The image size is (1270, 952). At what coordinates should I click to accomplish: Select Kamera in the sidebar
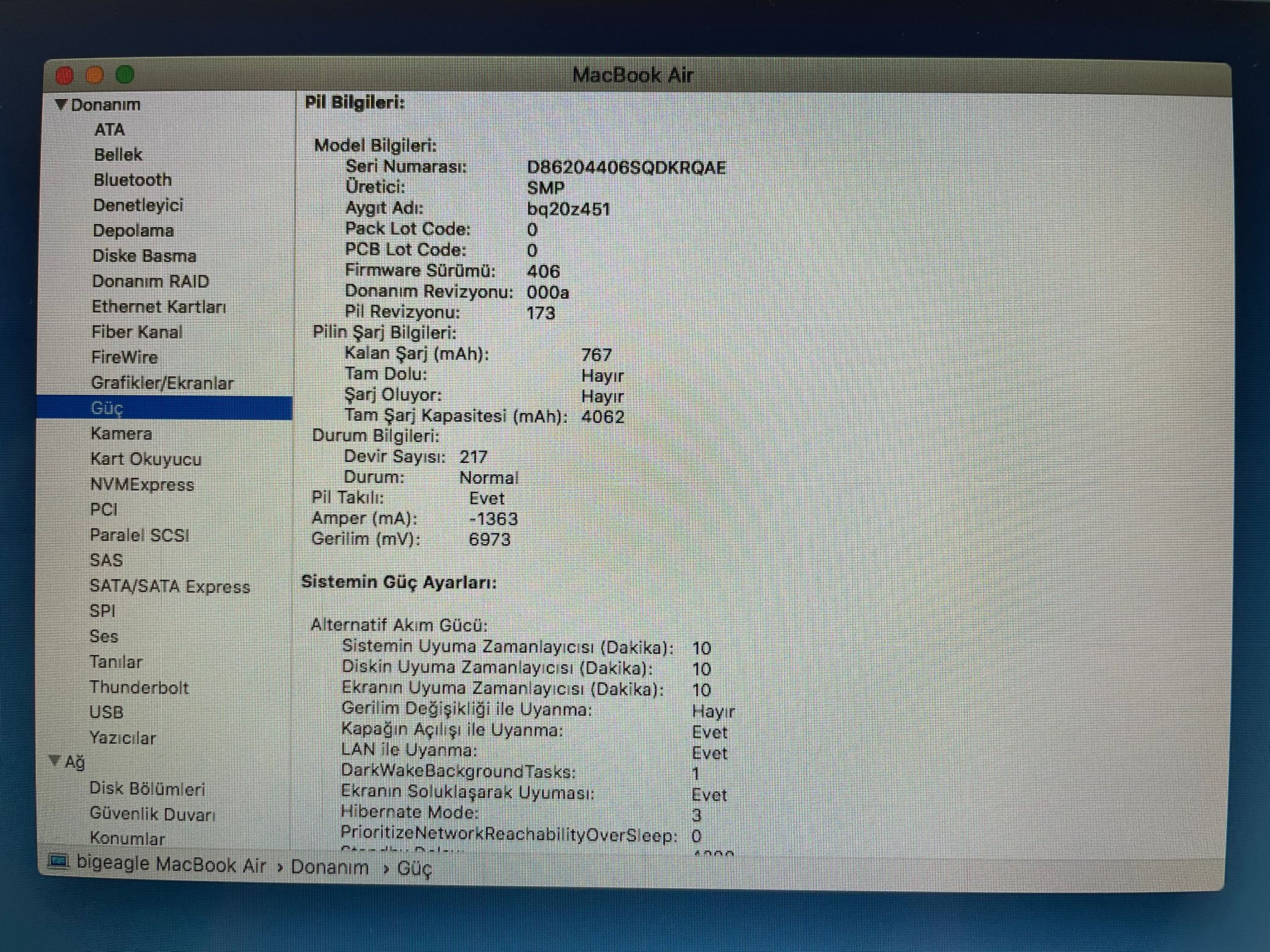click(x=121, y=433)
